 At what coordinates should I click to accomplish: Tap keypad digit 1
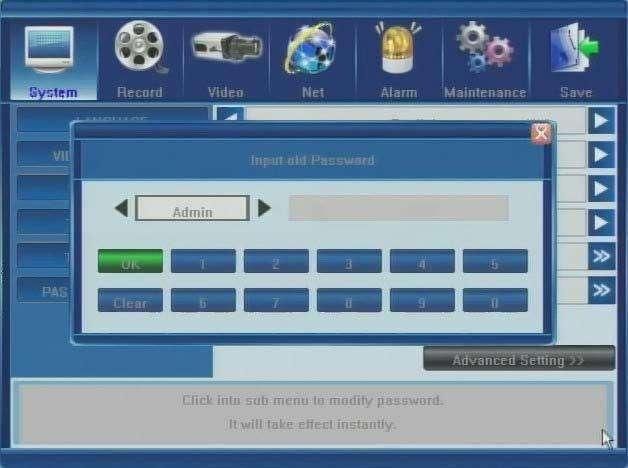203,261
